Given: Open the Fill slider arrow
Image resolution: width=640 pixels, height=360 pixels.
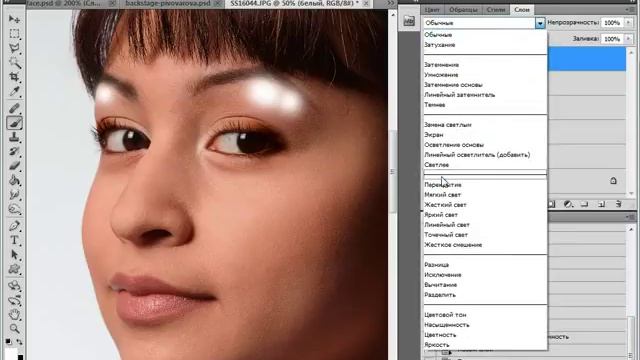Looking at the screenshot, I should pos(629,39).
